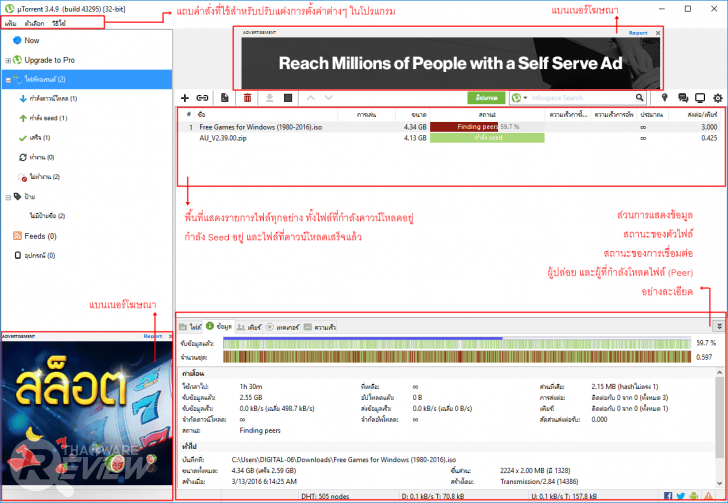728x503 pixels.
Task: Click the U: 0.1 kB/s status entry
Action: (564, 496)
